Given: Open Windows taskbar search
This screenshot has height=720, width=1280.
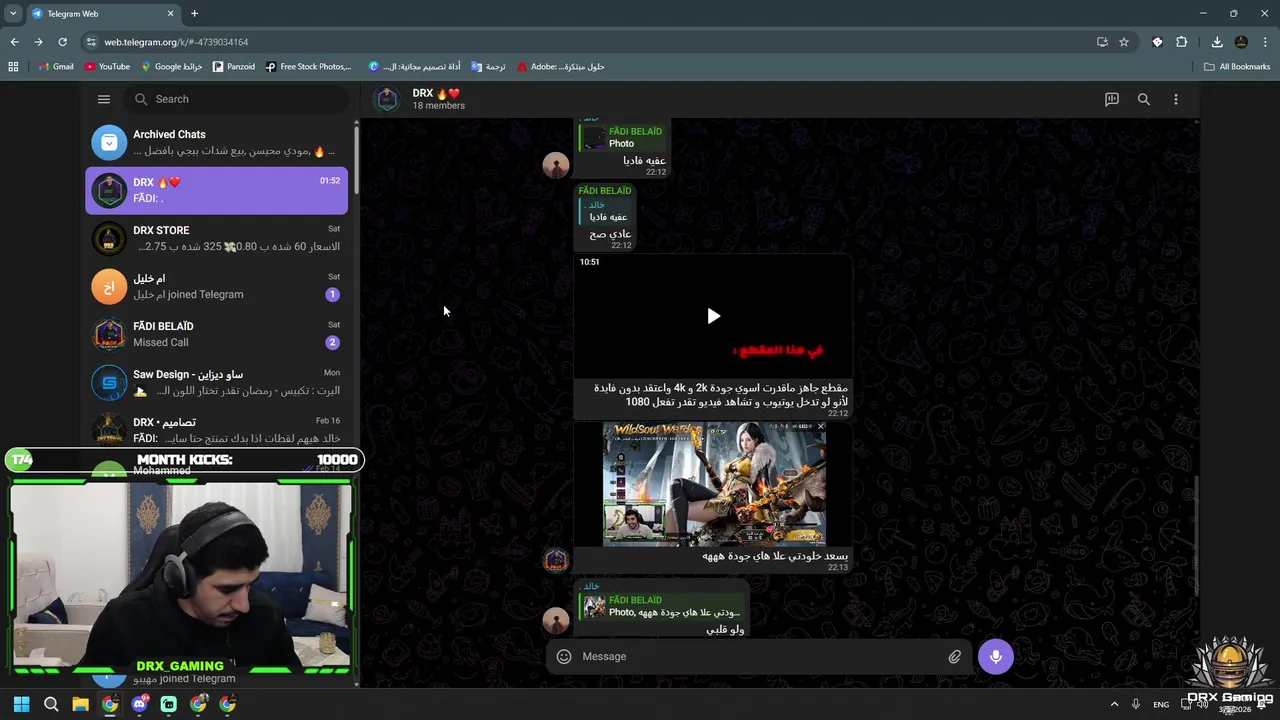Looking at the screenshot, I should click(x=51, y=704).
